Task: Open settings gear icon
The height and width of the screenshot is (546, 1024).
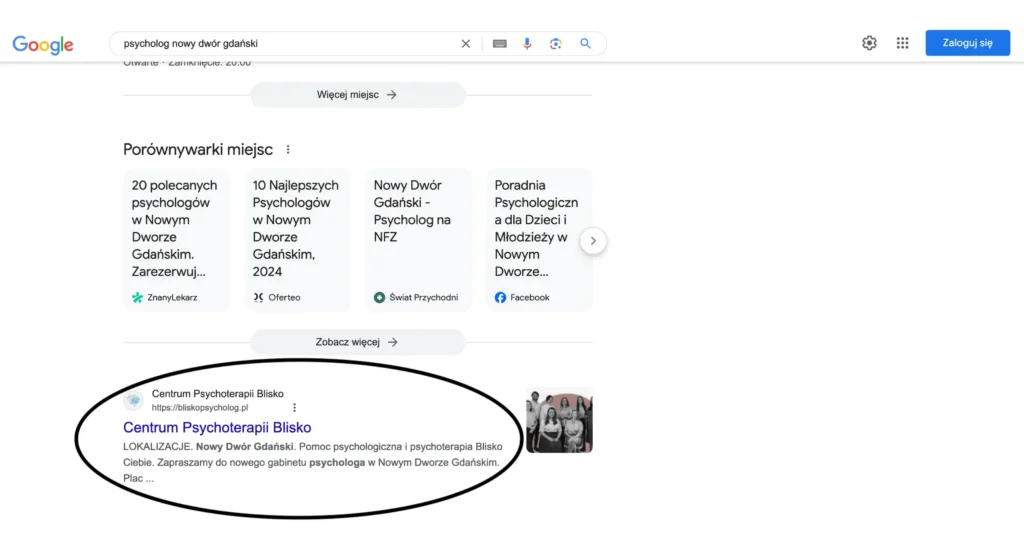Action: point(869,43)
